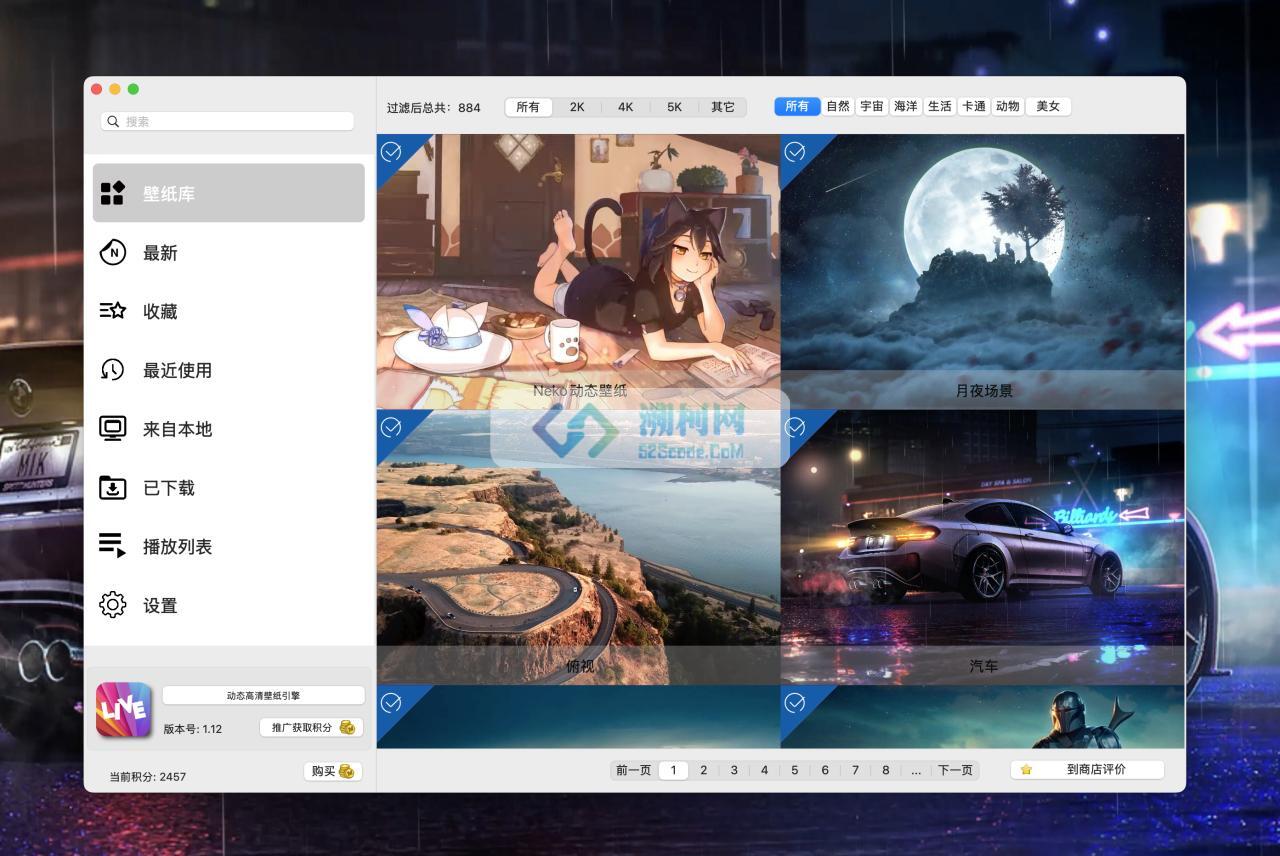Image resolution: width=1280 pixels, height=856 pixels.
Task: Select page 1 in pagination
Action: point(674,770)
